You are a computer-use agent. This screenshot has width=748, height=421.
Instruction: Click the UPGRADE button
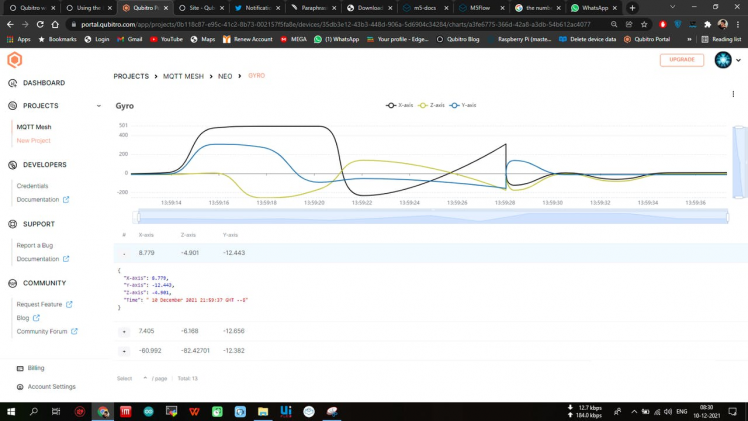coord(681,60)
